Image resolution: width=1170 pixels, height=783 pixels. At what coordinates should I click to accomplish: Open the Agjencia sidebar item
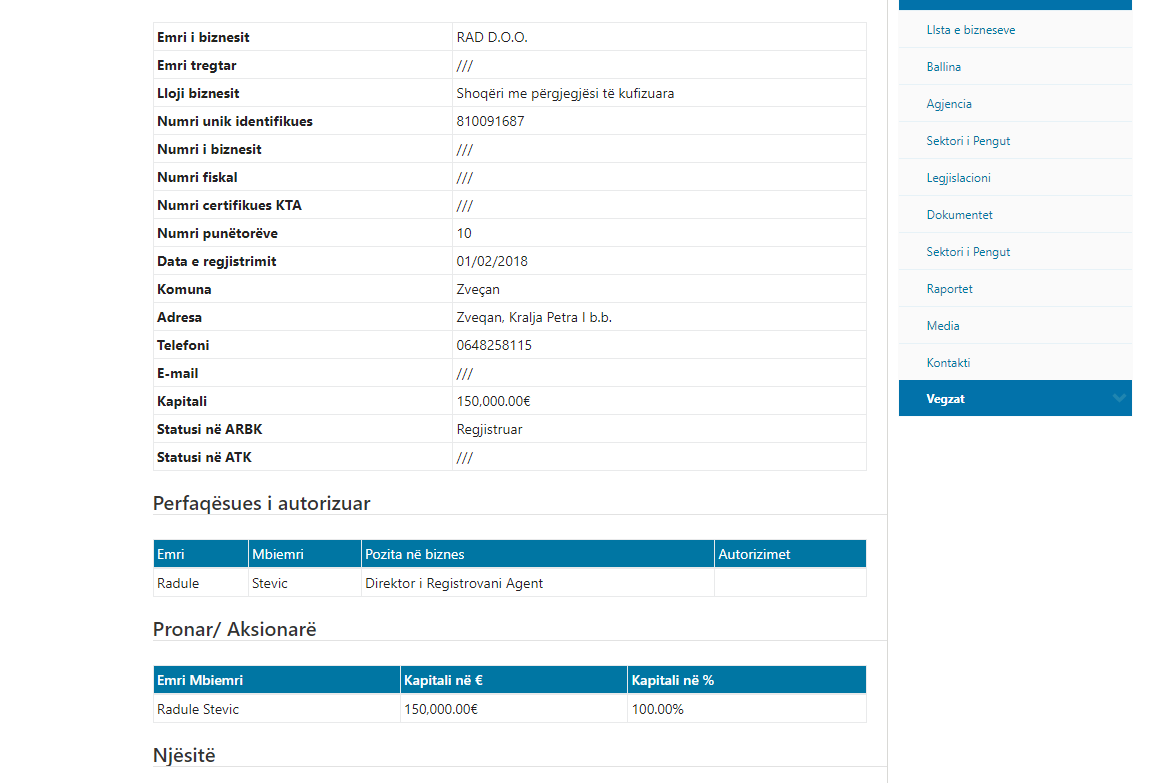pos(949,104)
